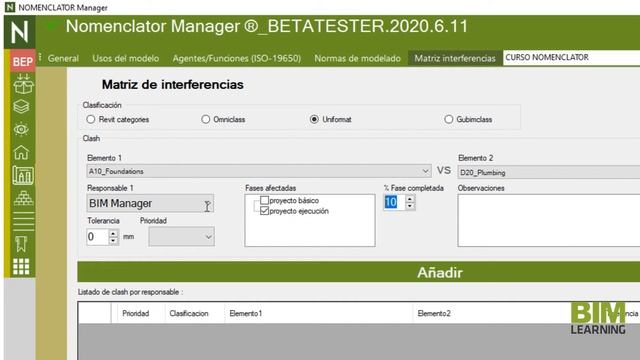
Task: Open the brick pyramid sidebar icon
Action: (x=23, y=198)
